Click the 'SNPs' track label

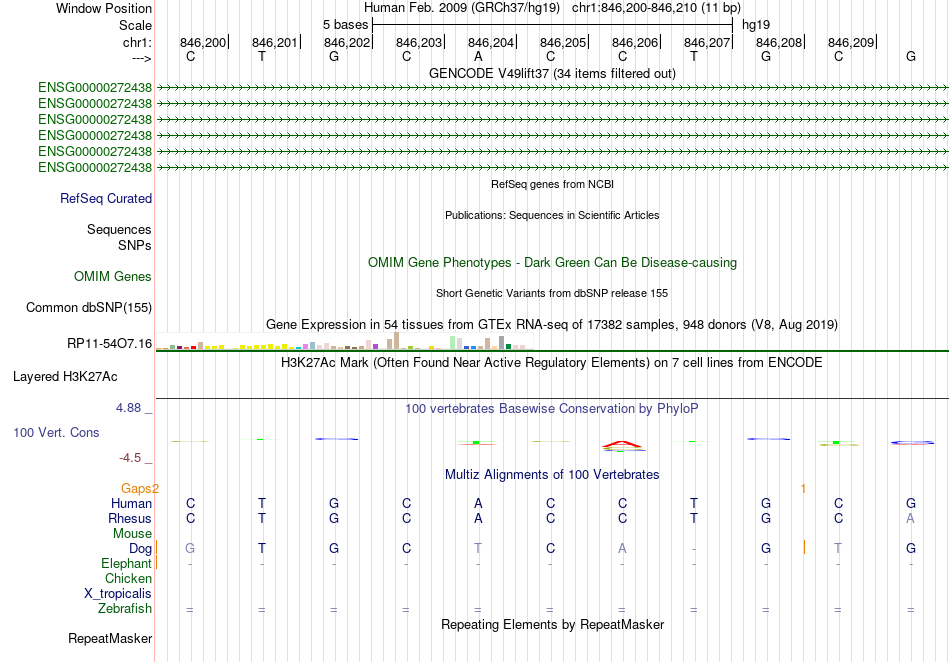[x=135, y=245]
